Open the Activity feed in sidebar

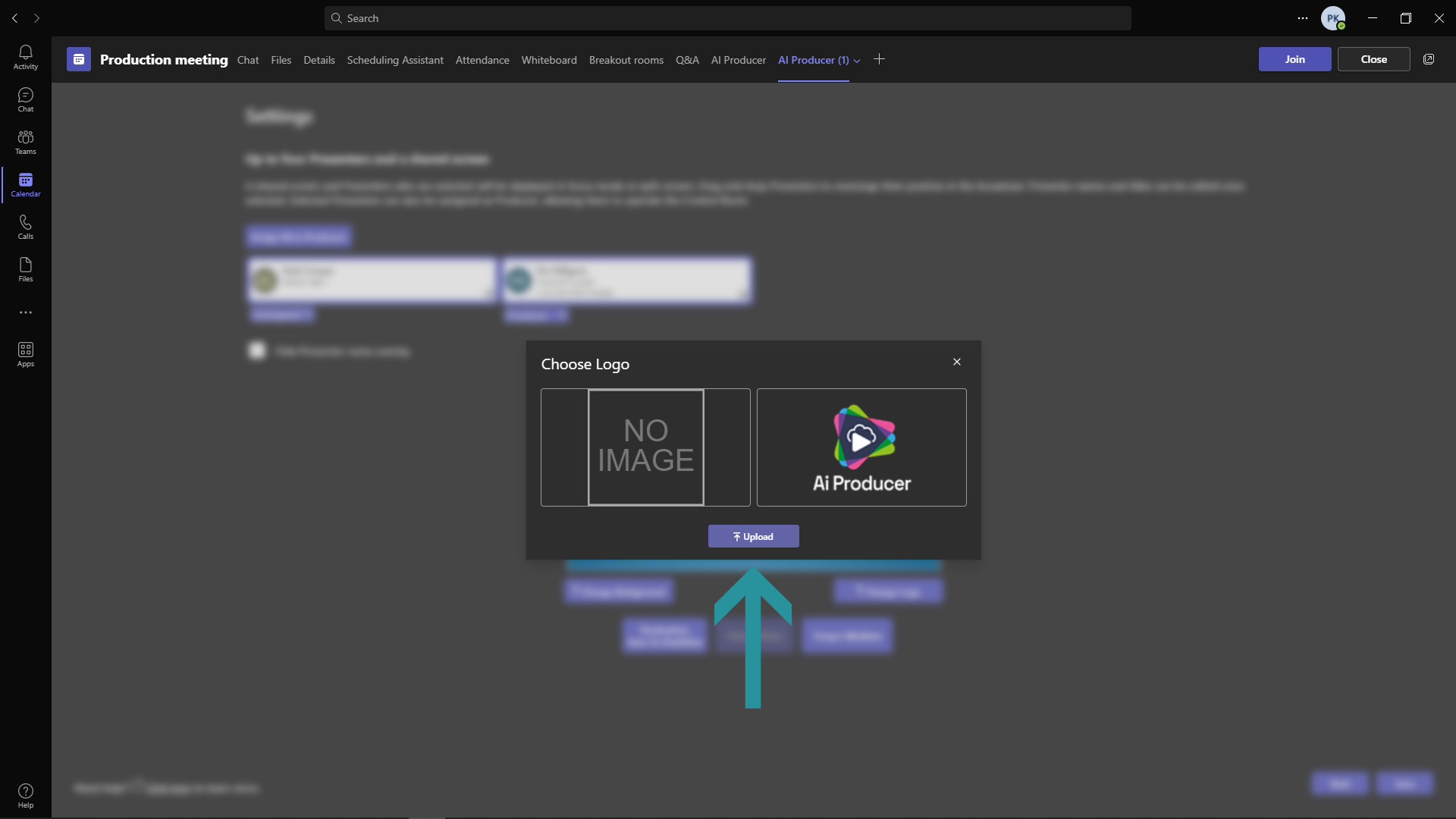point(26,57)
